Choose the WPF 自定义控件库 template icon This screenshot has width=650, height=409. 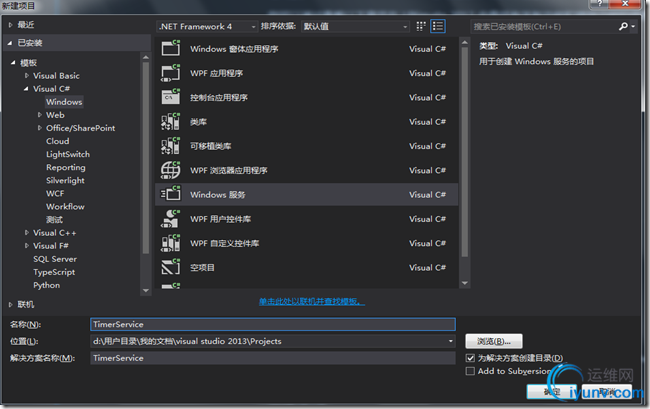170,243
